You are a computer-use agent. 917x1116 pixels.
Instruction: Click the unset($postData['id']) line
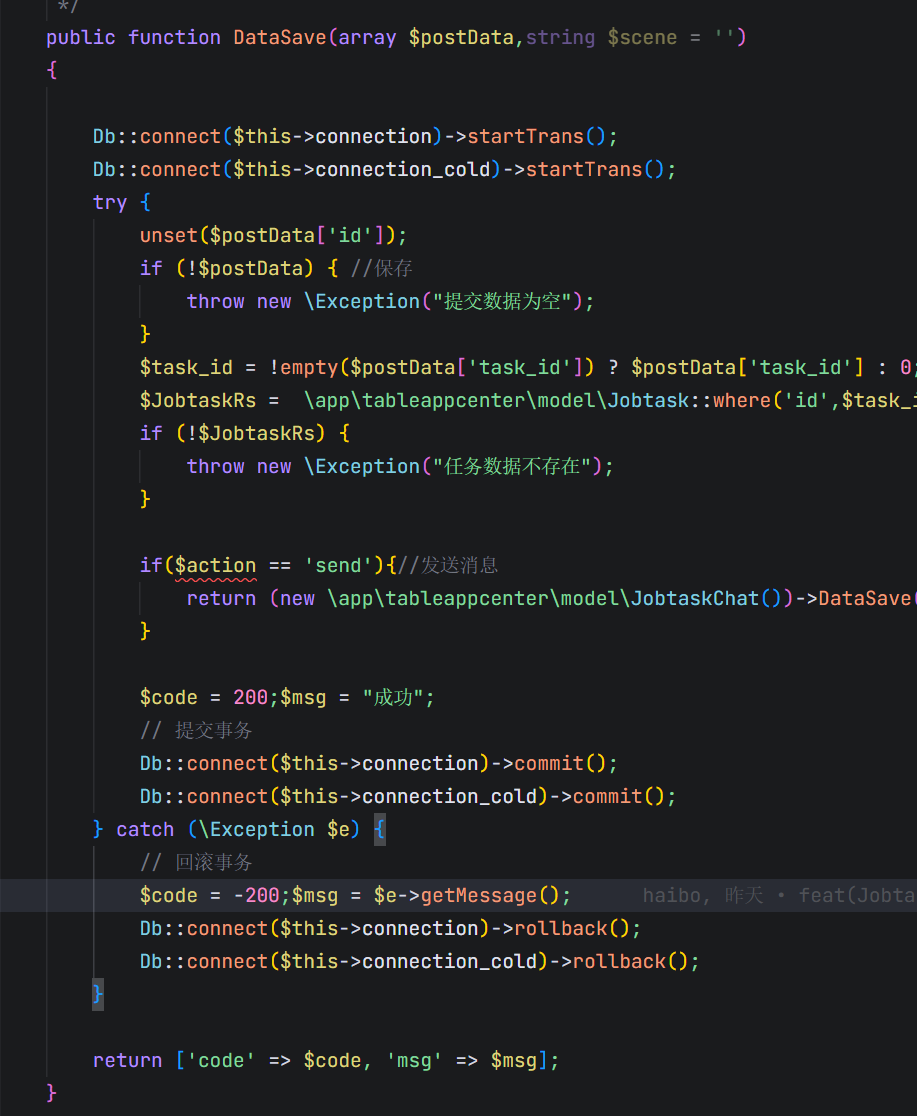point(273,235)
